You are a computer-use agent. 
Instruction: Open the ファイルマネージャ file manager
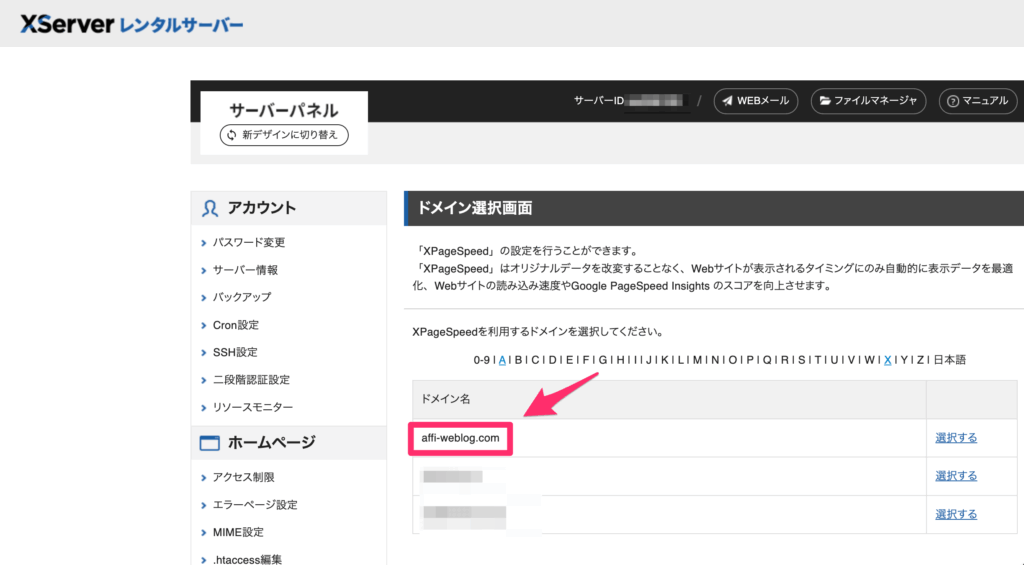click(868, 101)
